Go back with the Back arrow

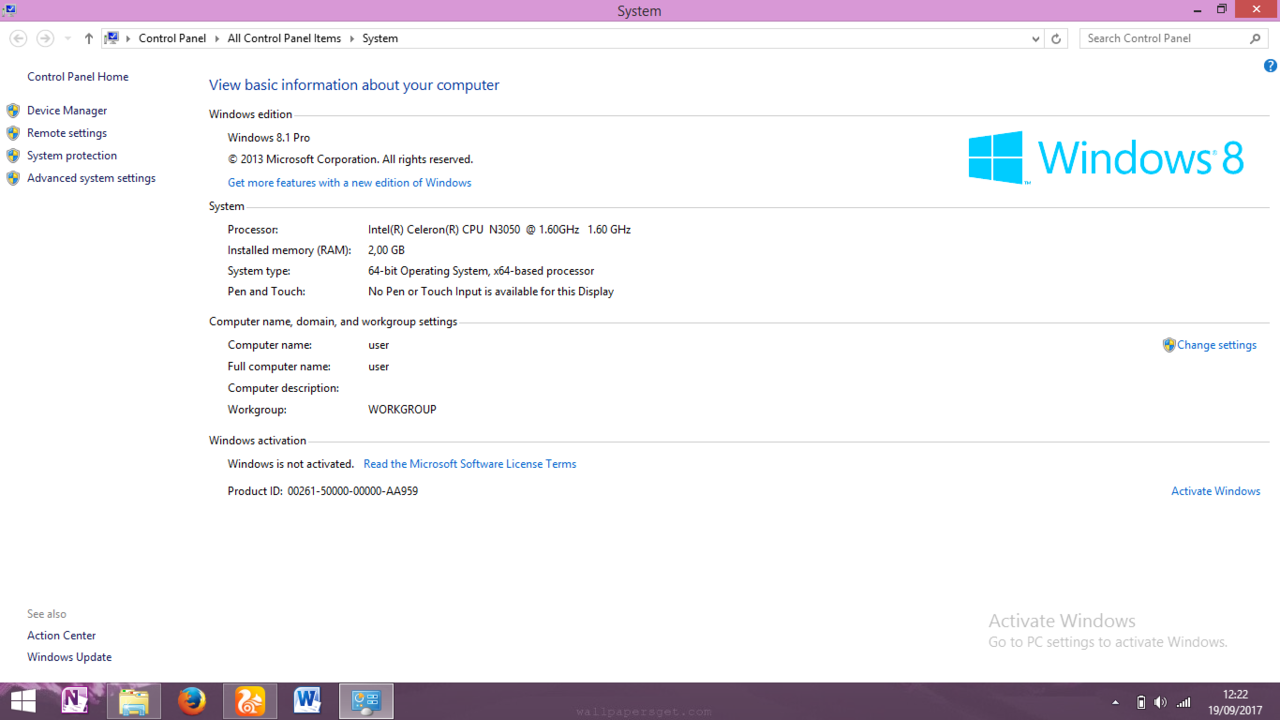[18, 38]
